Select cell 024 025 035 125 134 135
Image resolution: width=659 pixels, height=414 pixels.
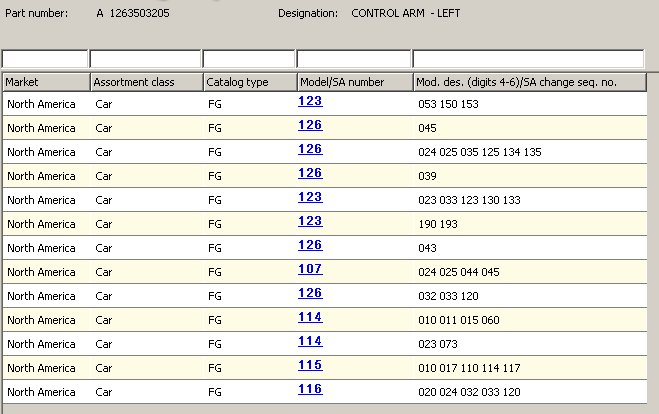[x=480, y=152]
